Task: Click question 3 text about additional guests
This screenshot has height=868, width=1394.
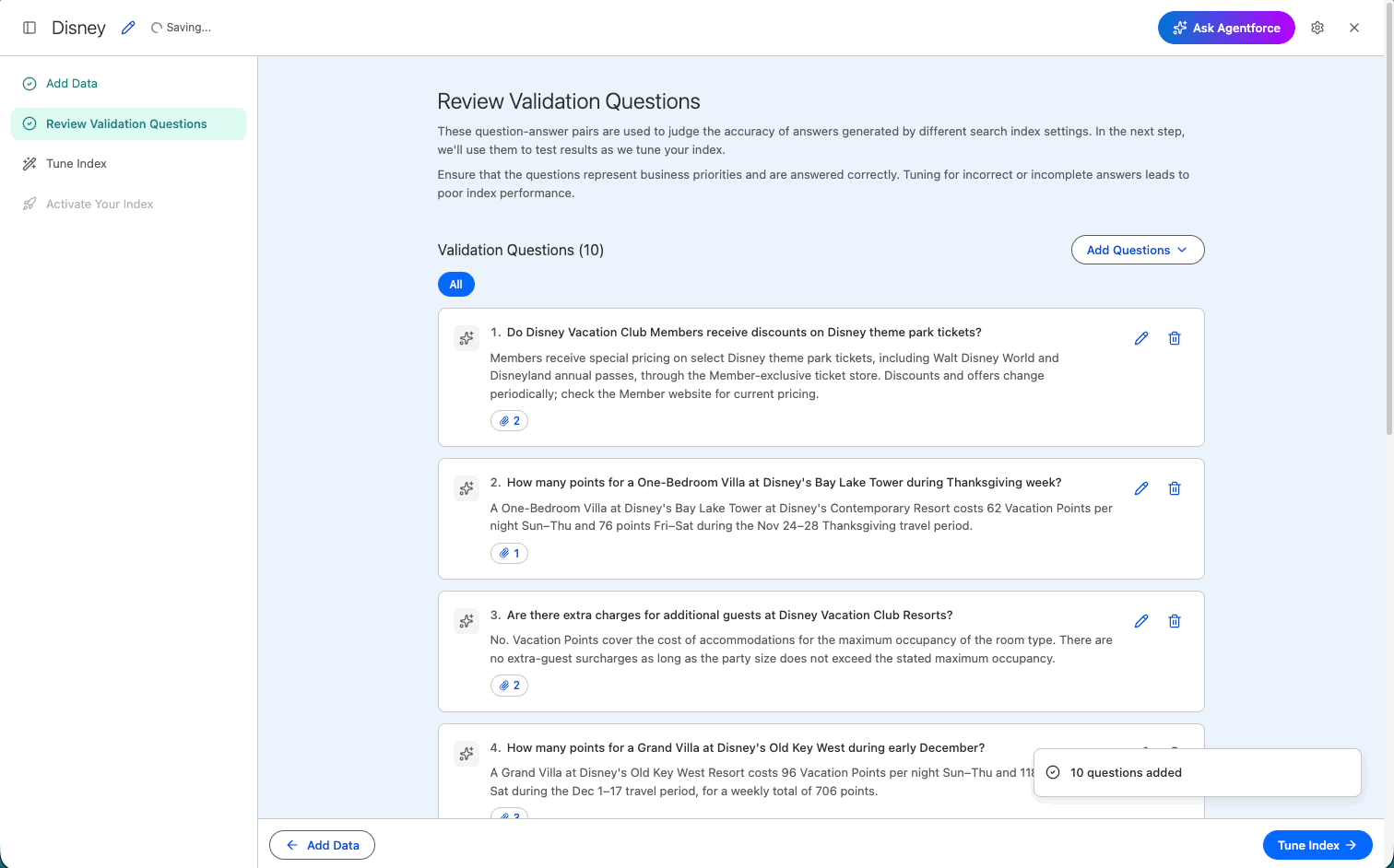Action: (x=729, y=616)
